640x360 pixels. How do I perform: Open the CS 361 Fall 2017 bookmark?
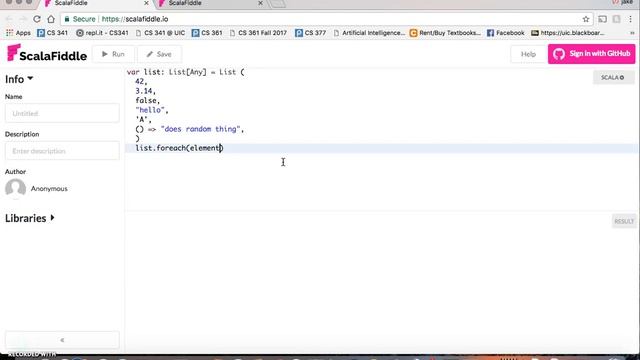[x=258, y=33]
